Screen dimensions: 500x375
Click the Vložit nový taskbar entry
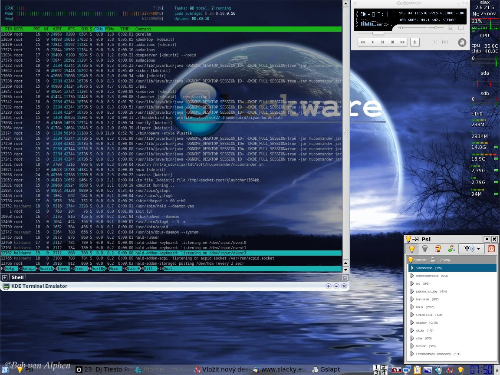coord(221,370)
